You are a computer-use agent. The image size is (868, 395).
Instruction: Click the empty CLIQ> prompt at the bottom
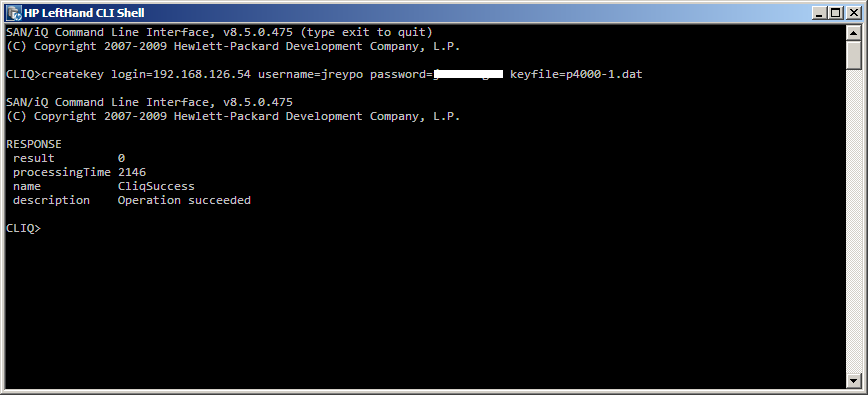pos(23,228)
